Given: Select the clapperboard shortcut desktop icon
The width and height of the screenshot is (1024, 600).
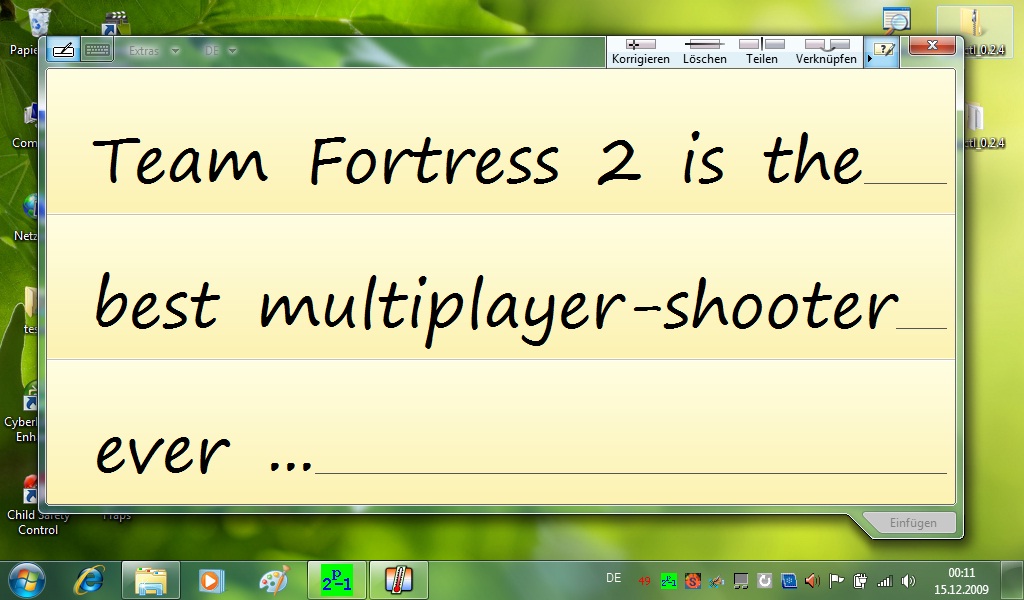Looking at the screenshot, I should tap(116, 22).
